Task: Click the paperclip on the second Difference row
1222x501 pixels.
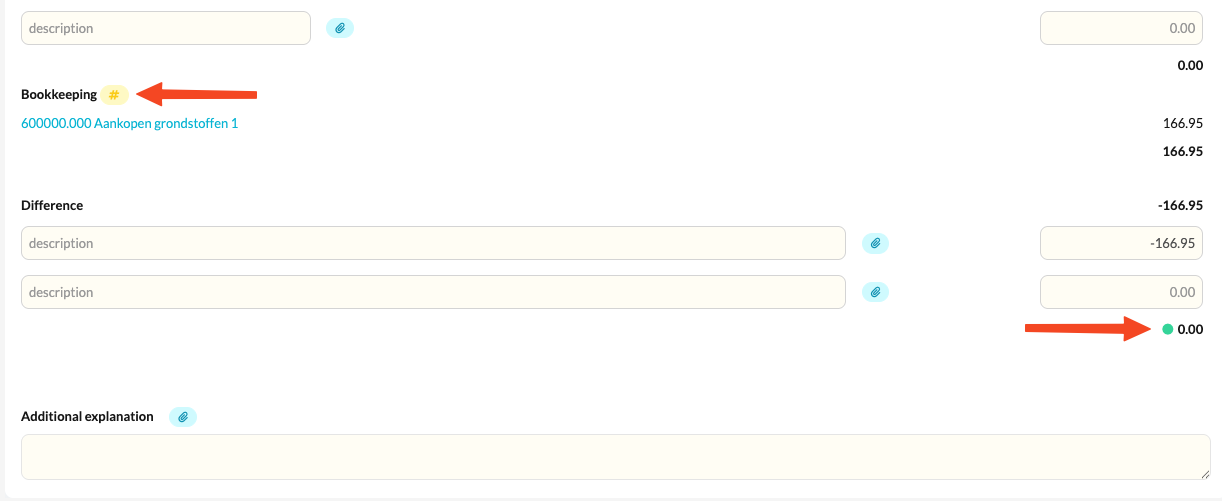Action: (875, 292)
